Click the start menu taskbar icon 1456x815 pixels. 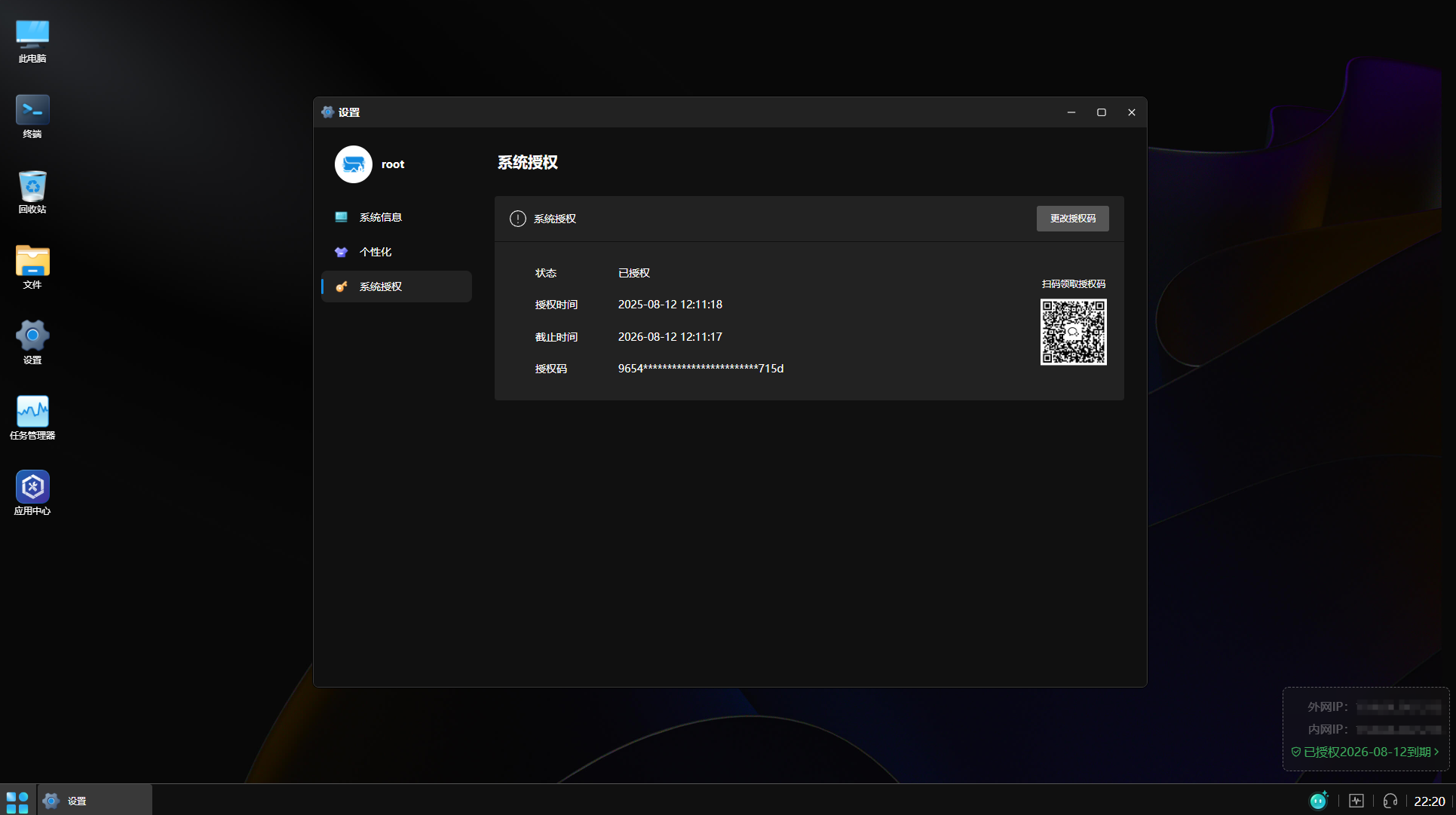coord(17,801)
